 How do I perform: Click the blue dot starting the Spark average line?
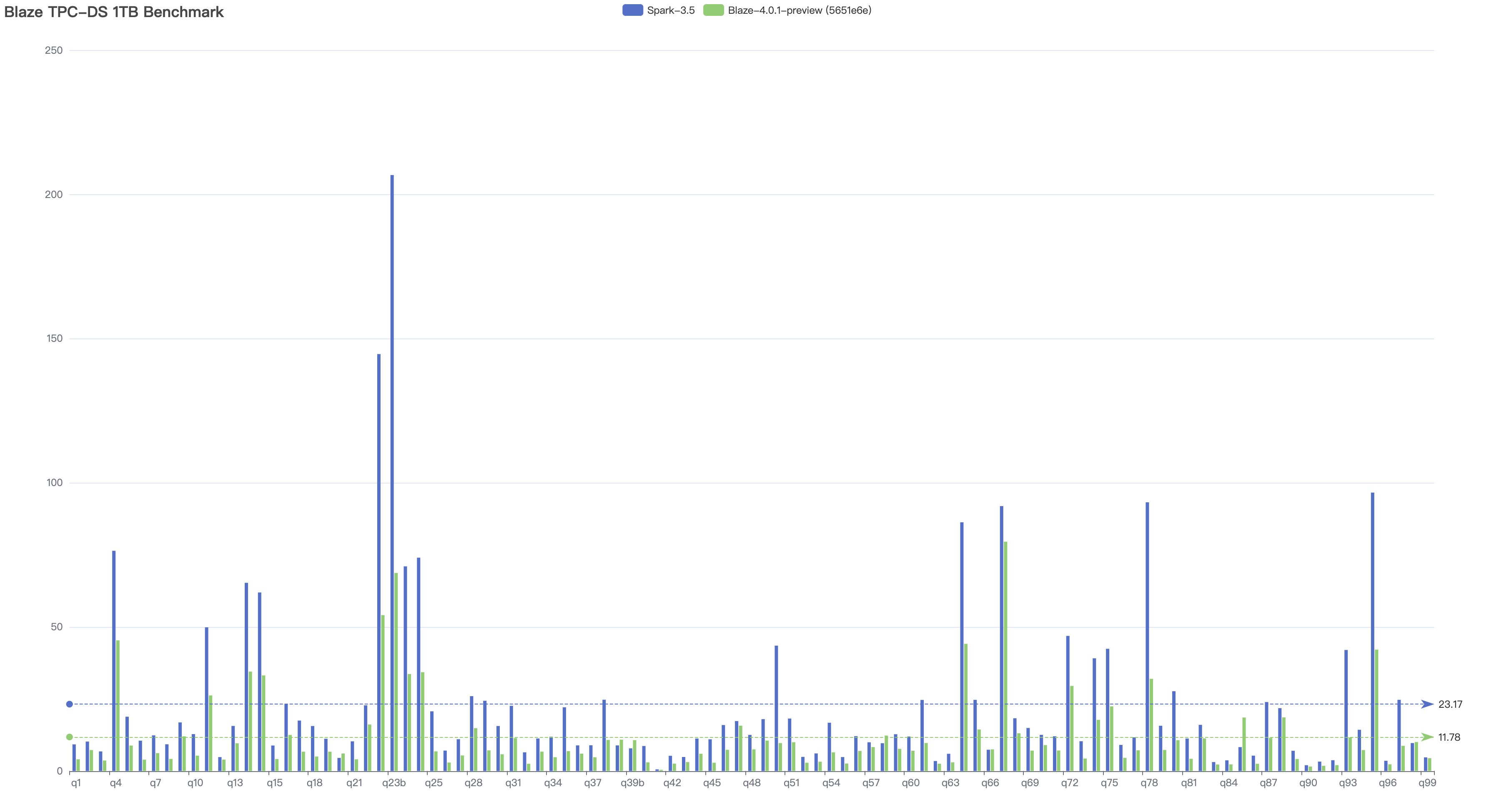pyautogui.click(x=70, y=704)
